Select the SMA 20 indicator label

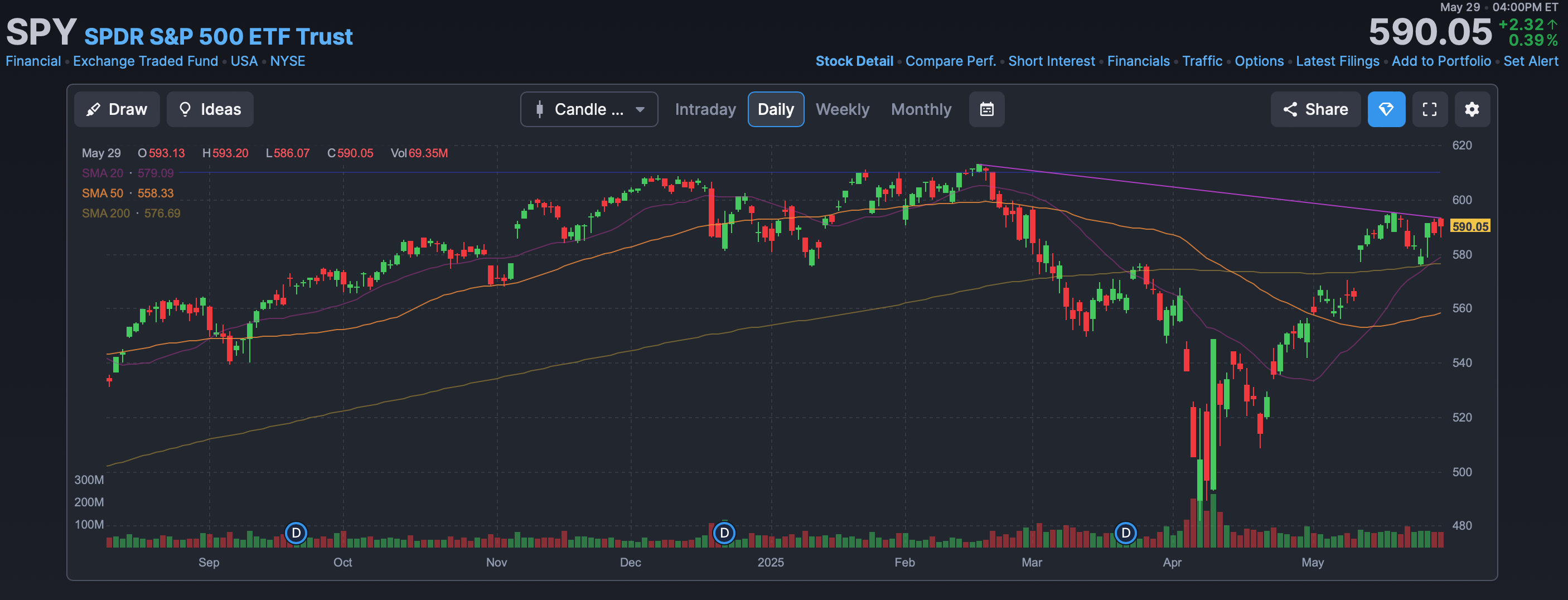click(102, 173)
